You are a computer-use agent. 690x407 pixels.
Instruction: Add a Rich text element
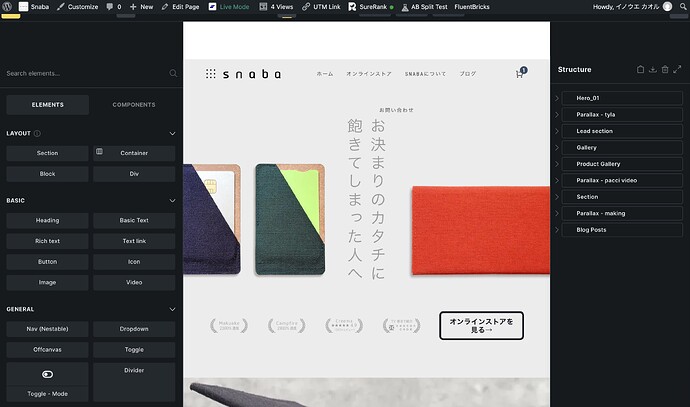(48, 241)
